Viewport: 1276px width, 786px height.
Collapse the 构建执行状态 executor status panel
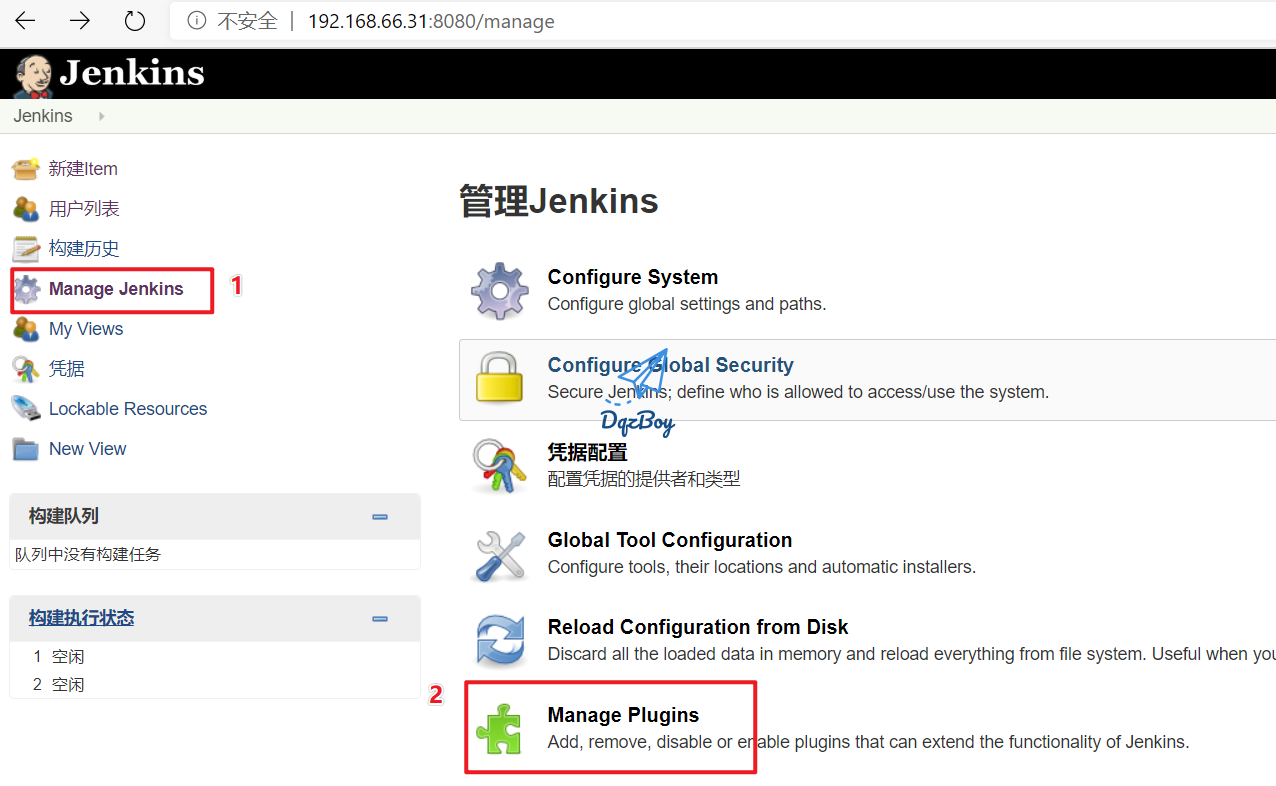point(380,619)
